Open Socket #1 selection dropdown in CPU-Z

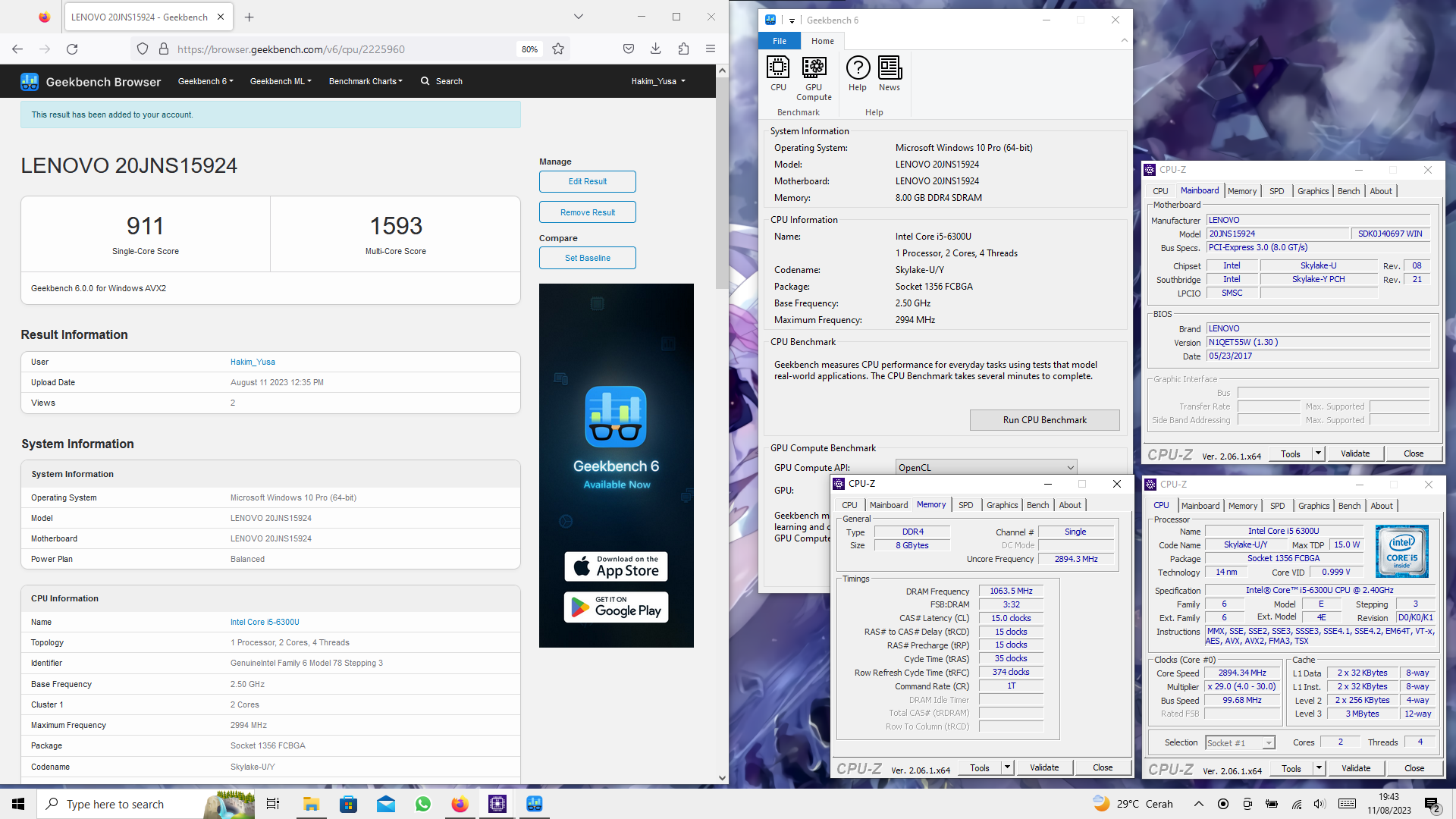(1240, 742)
